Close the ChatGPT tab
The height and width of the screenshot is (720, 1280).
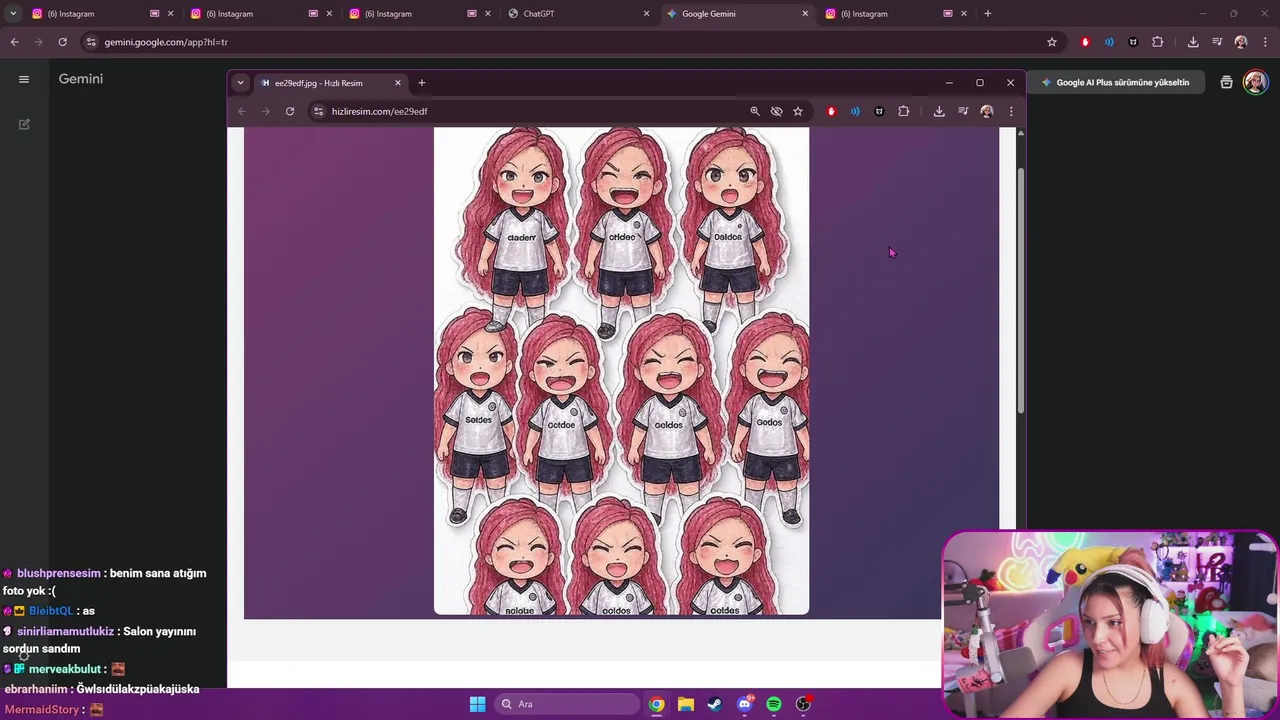tap(646, 13)
